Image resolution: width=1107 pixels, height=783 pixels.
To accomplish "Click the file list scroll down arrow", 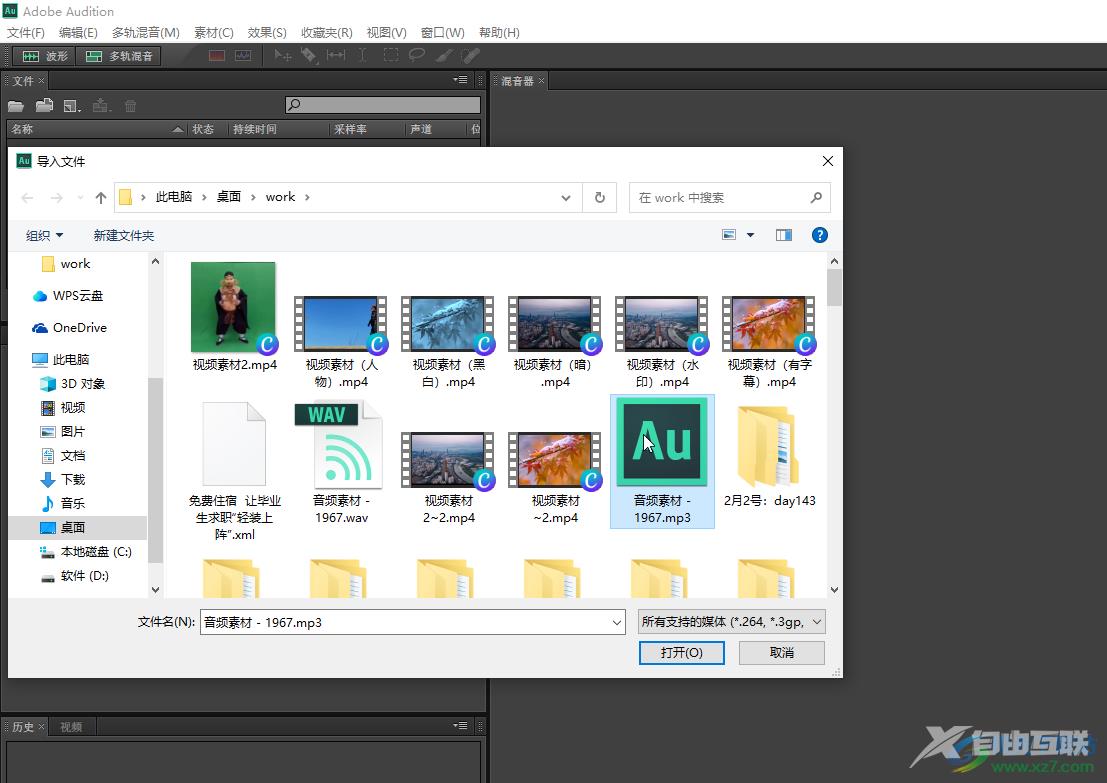I will [x=834, y=590].
